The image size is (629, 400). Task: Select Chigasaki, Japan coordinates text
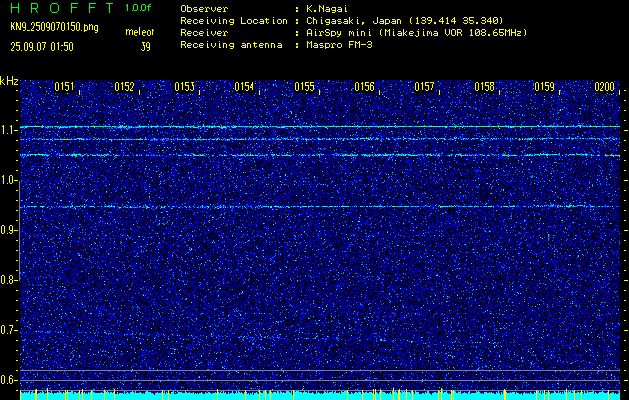(404, 20)
